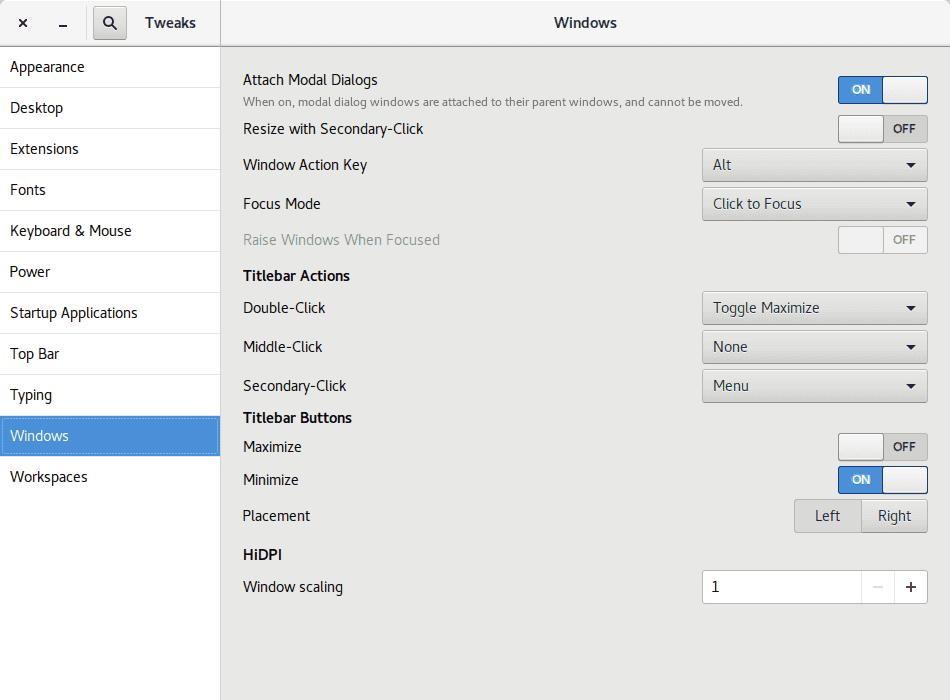Viewport: 950px width, 700px height.
Task: Click the minus icon for Window scaling
Action: (x=878, y=587)
